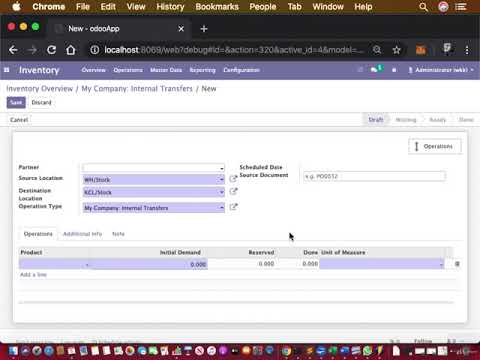Open the Unit of Measure dropdown

pyautogui.click(x=442, y=265)
